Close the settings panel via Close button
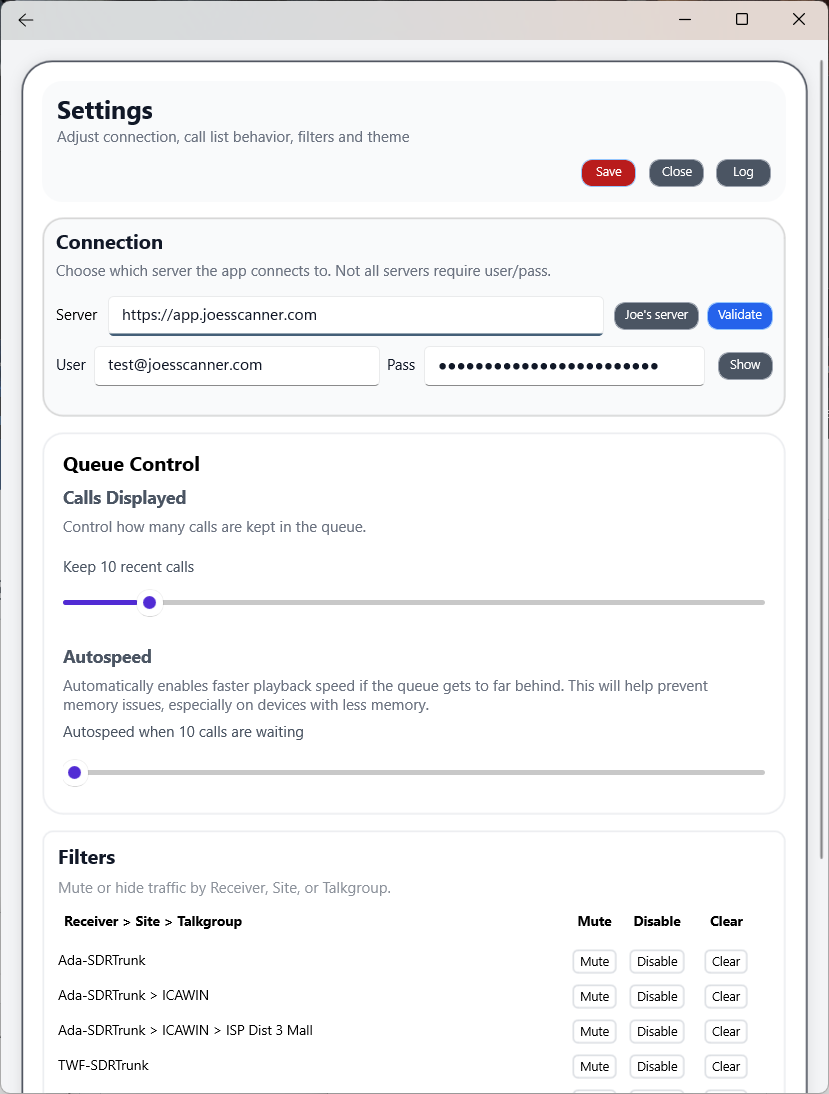This screenshot has height=1094, width=829. (676, 172)
